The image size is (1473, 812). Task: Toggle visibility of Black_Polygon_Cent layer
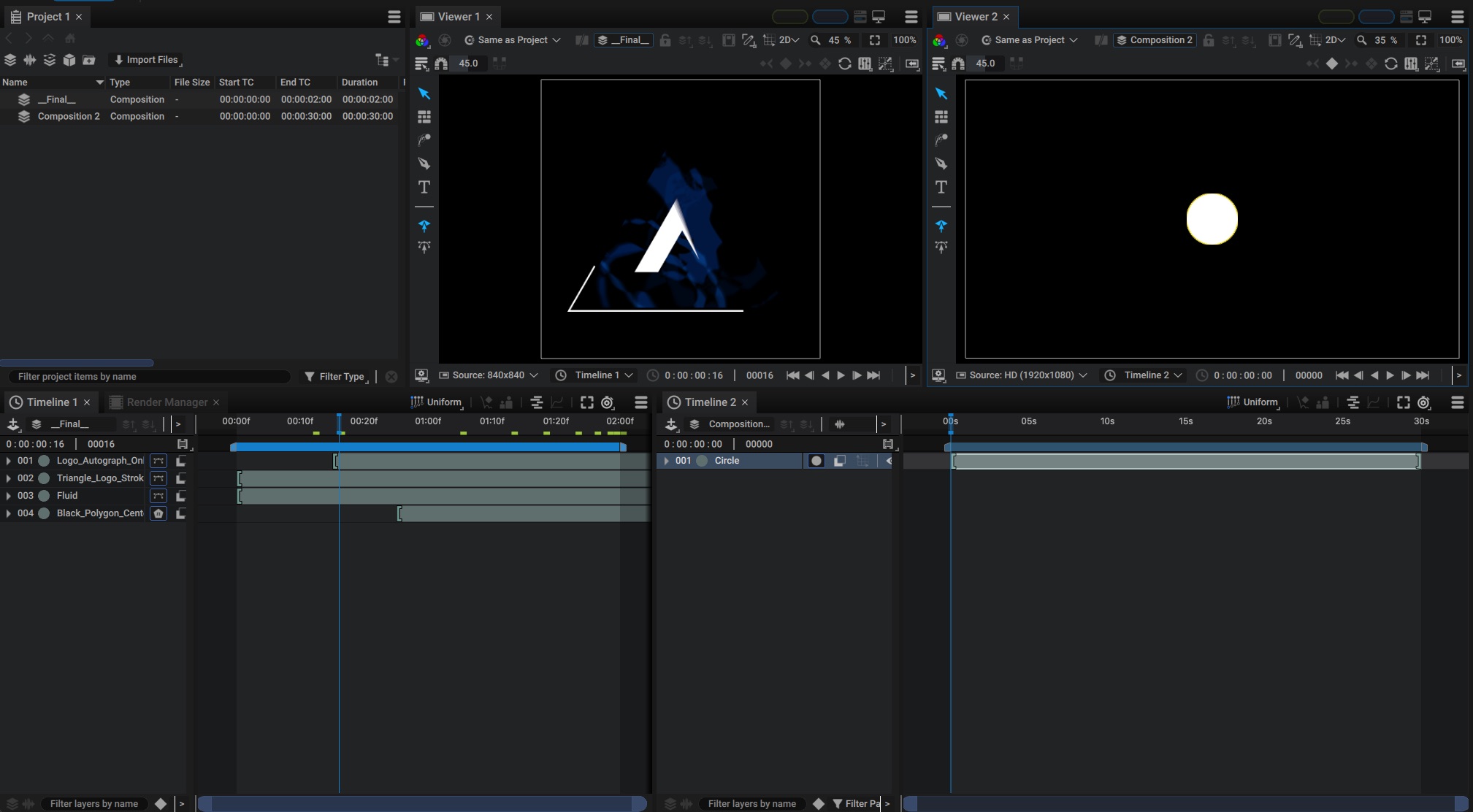coord(44,513)
